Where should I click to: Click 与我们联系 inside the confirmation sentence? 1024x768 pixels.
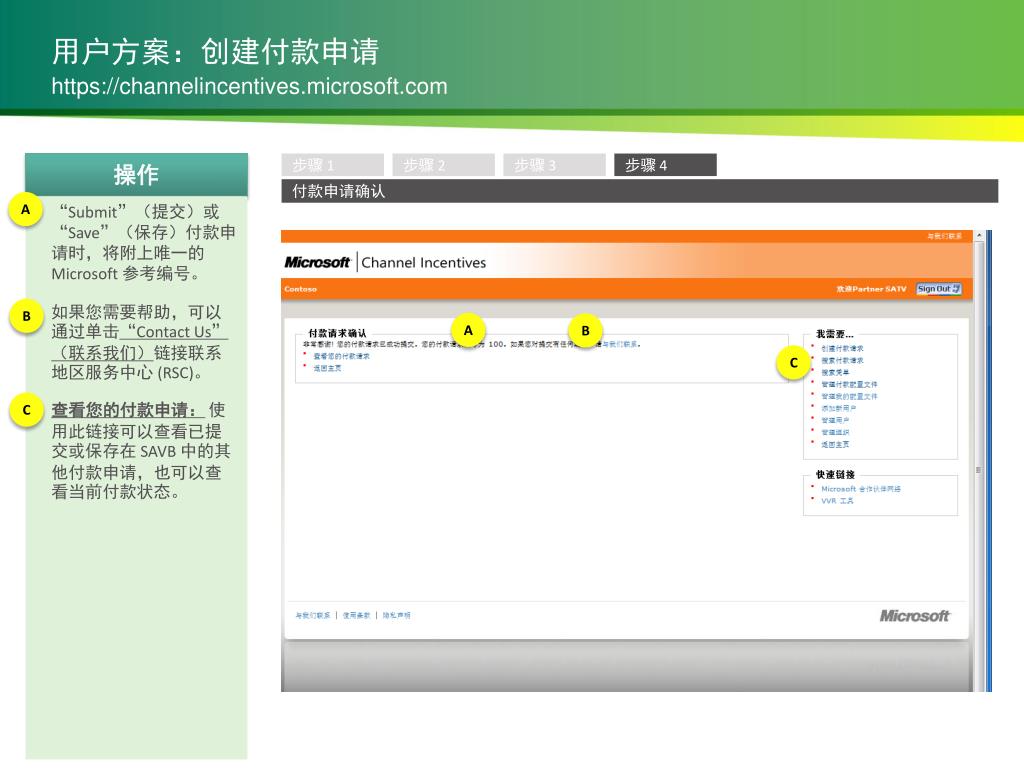pyautogui.click(x=620, y=344)
